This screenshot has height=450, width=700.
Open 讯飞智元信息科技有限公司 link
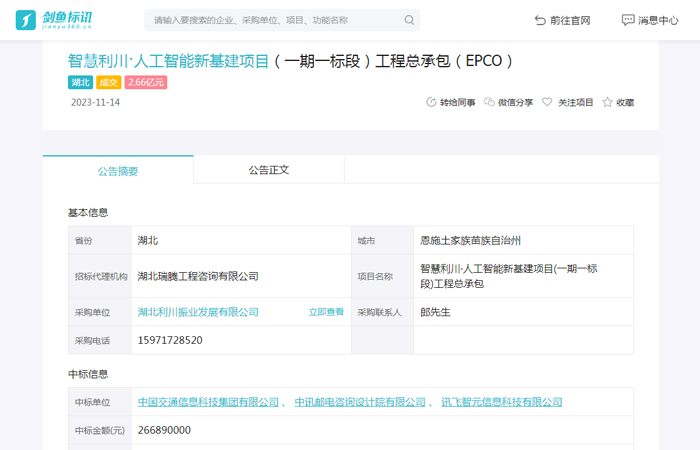(x=502, y=402)
